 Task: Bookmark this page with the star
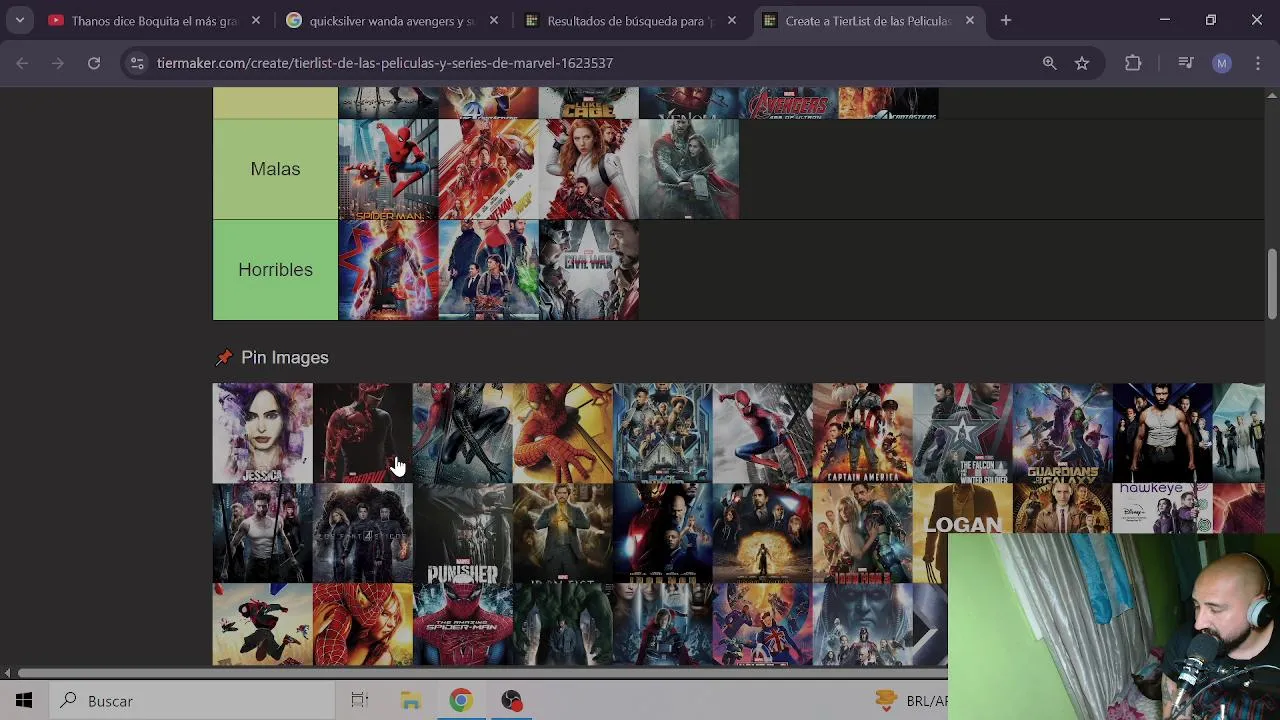tap(1082, 63)
